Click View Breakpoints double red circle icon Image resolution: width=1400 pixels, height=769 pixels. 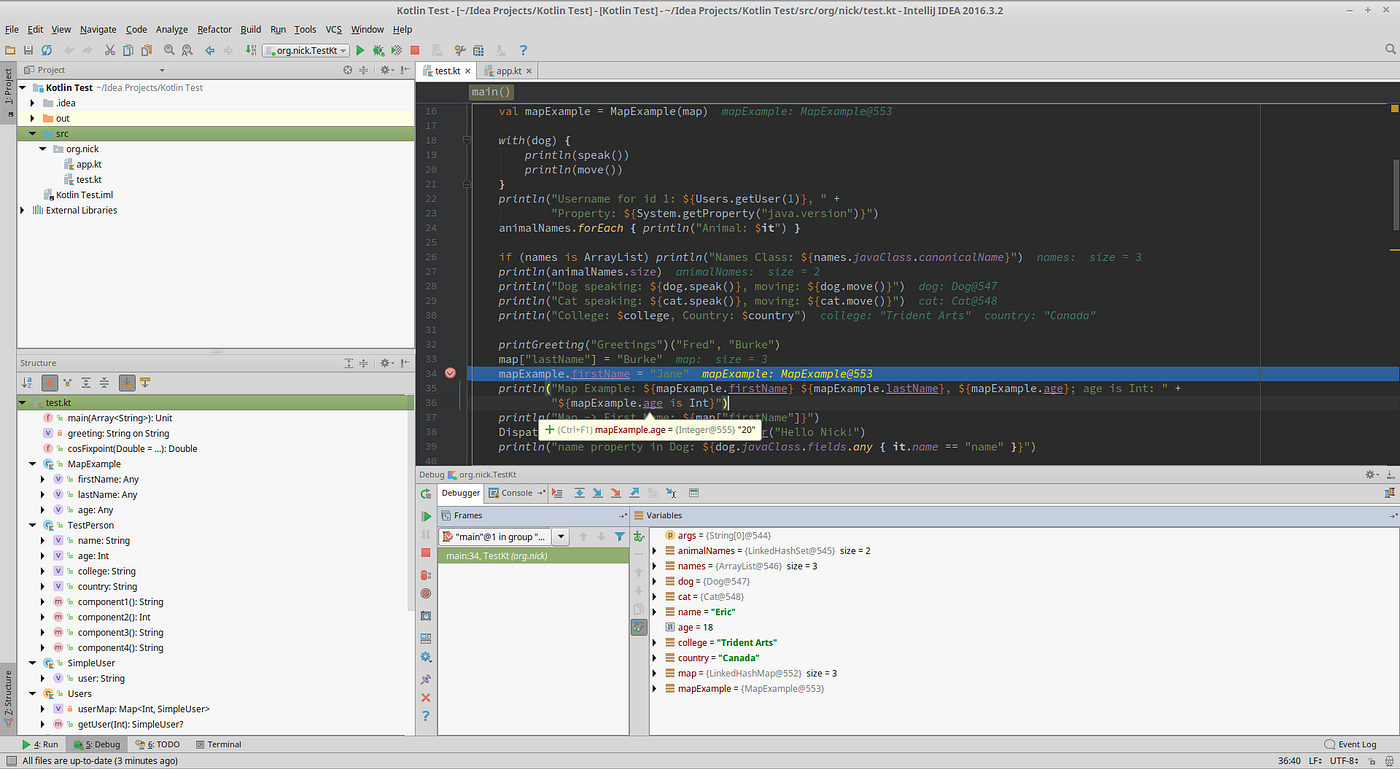pyautogui.click(x=426, y=575)
